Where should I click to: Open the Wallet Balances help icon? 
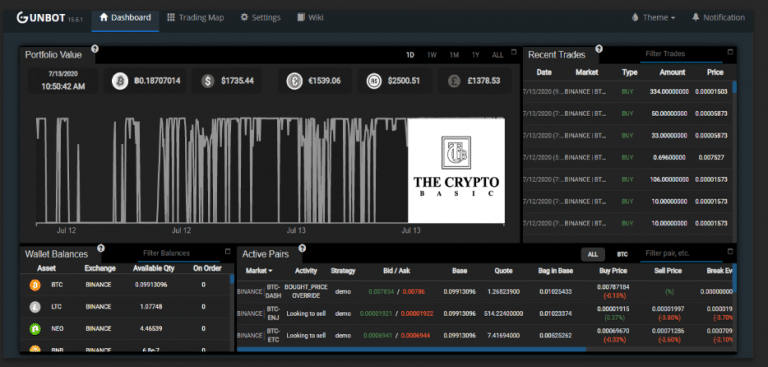(x=101, y=248)
